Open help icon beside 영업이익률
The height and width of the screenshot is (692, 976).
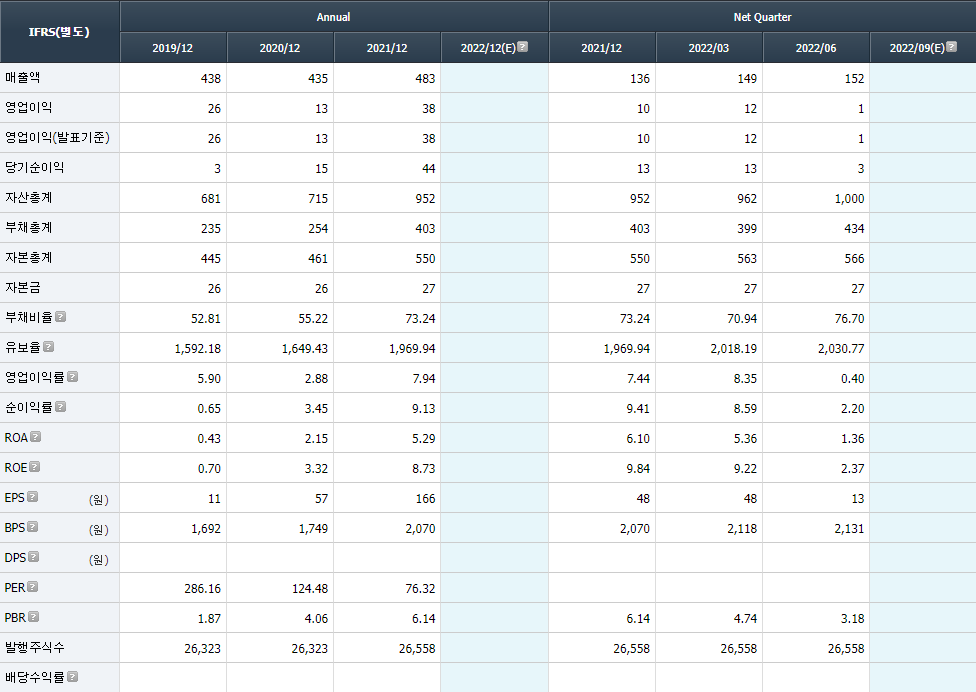(72, 376)
